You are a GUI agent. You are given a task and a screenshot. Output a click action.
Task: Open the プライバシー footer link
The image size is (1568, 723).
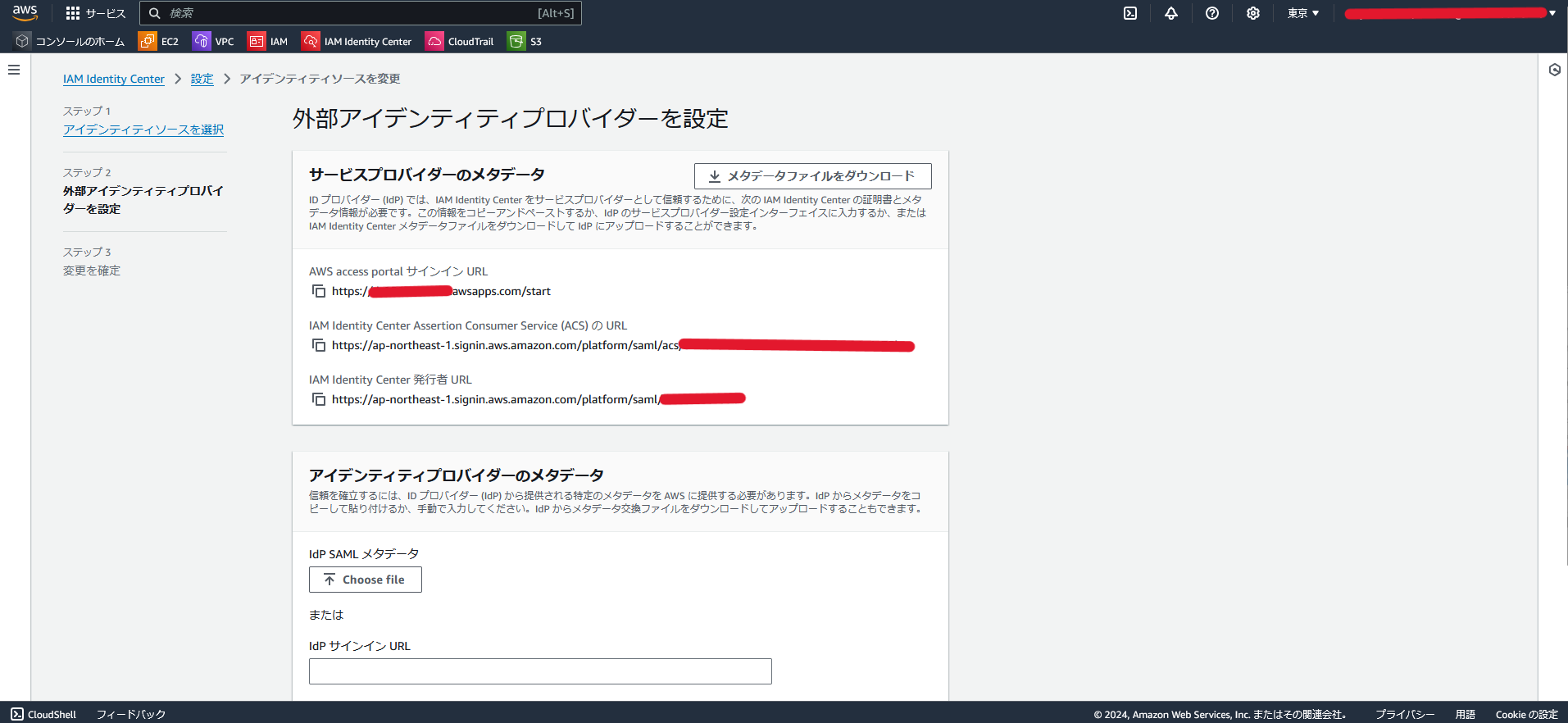point(1405,714)
